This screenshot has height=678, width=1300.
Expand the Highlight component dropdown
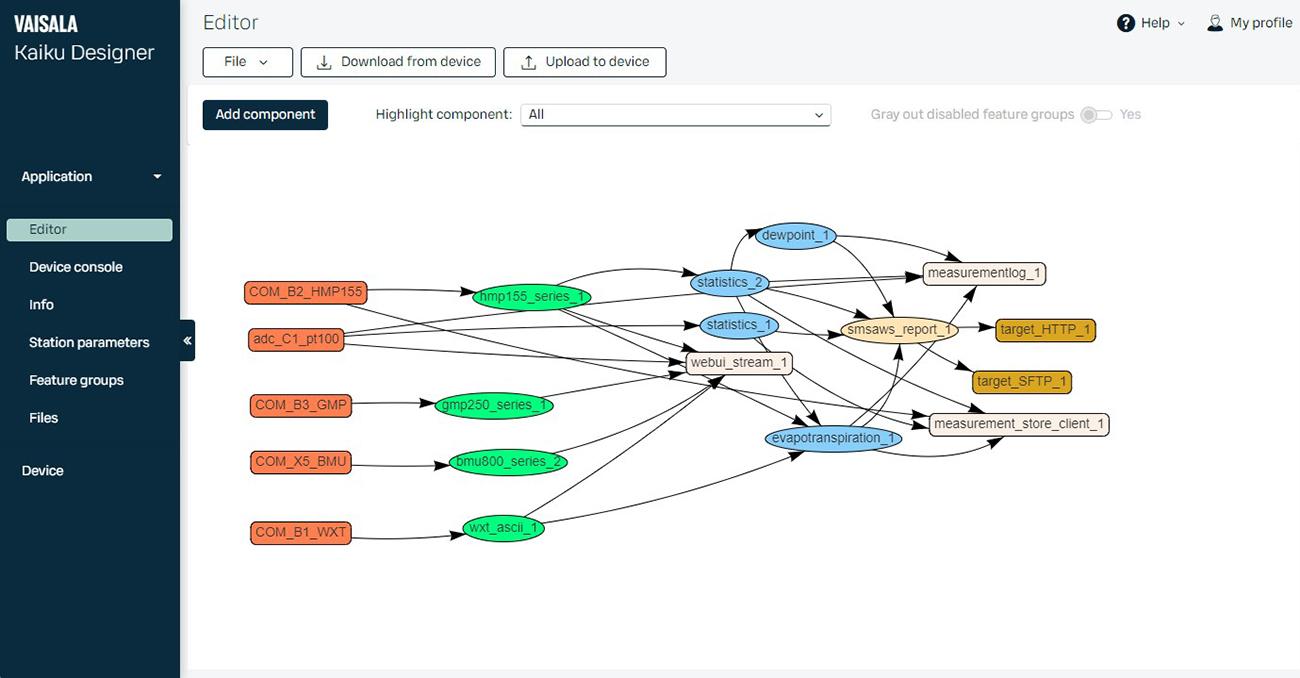(675, 114)
